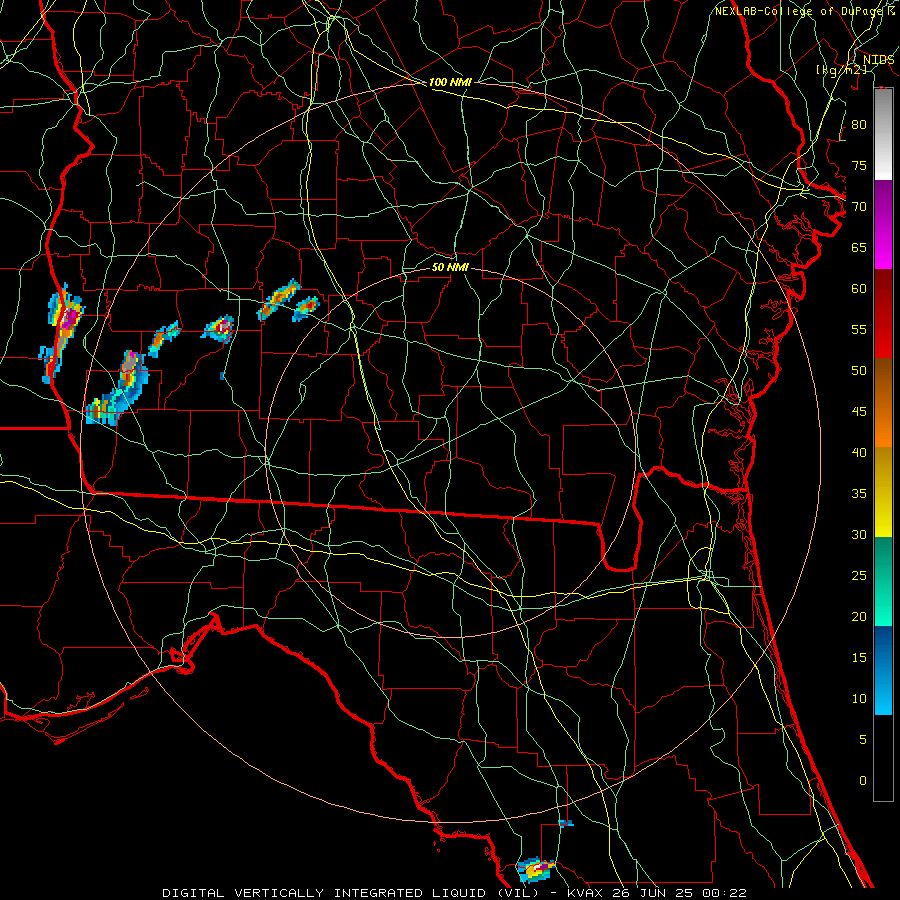Click the 75 value on the VIL scale
This screenshot has width=900, height=900.
tap(859, 165)
